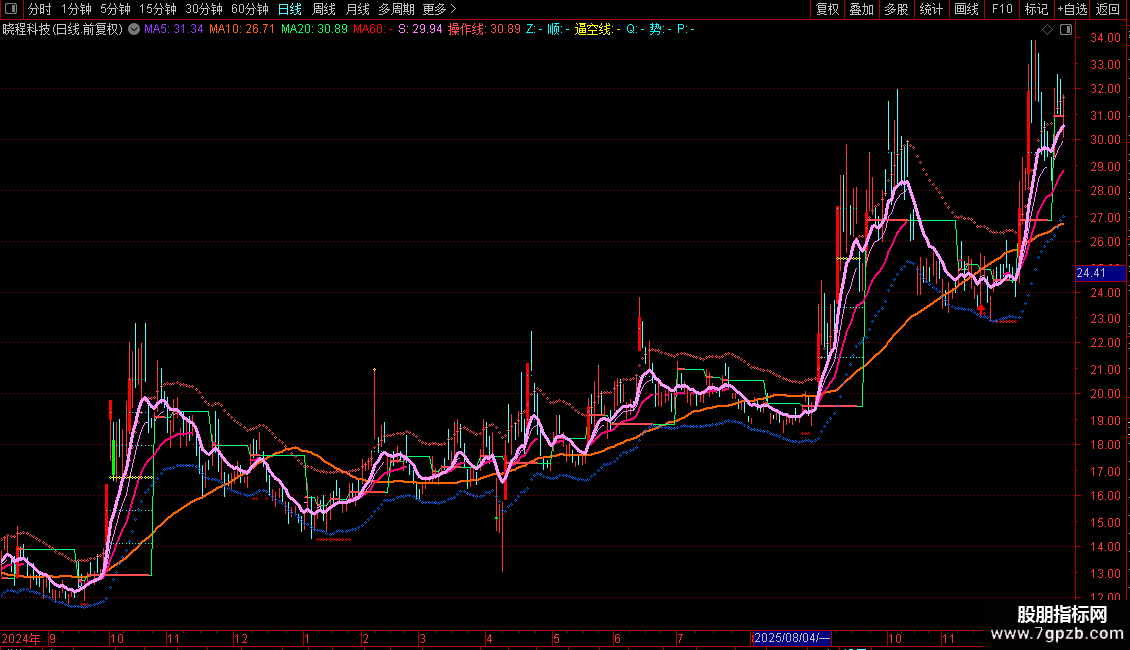1130x650 pixels.
Task: Click the red arrow signal on chart
Action: point(981,308)
